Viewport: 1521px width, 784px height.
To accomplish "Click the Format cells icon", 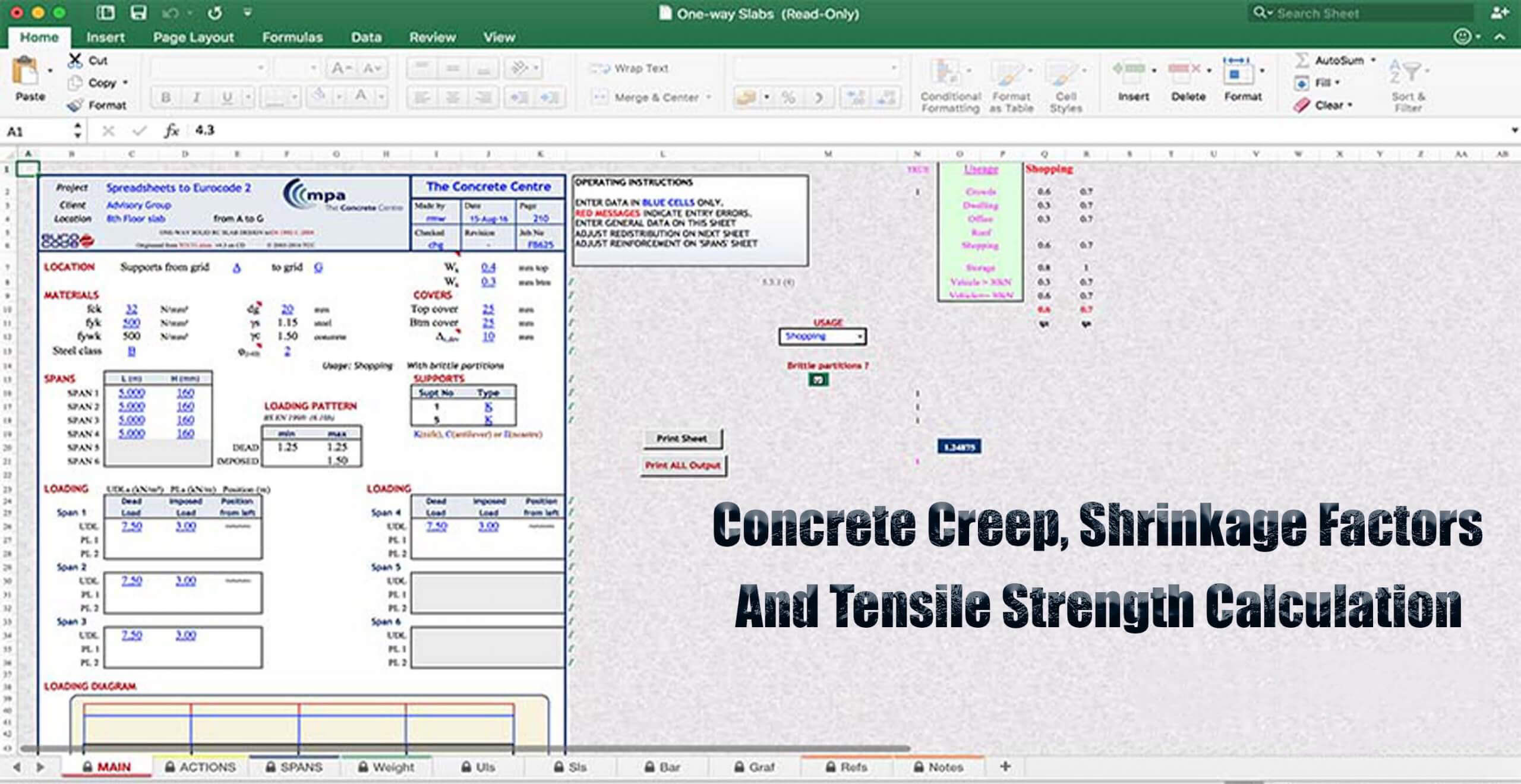I will pyautogui.click(x=1238, y=71).
